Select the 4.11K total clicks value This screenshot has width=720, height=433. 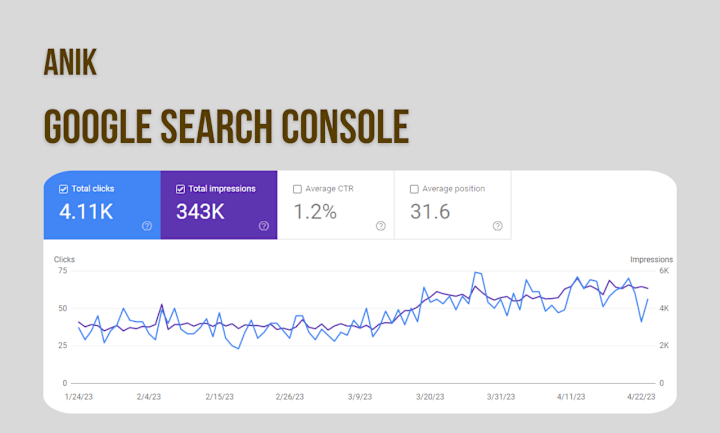pos(86,212)
